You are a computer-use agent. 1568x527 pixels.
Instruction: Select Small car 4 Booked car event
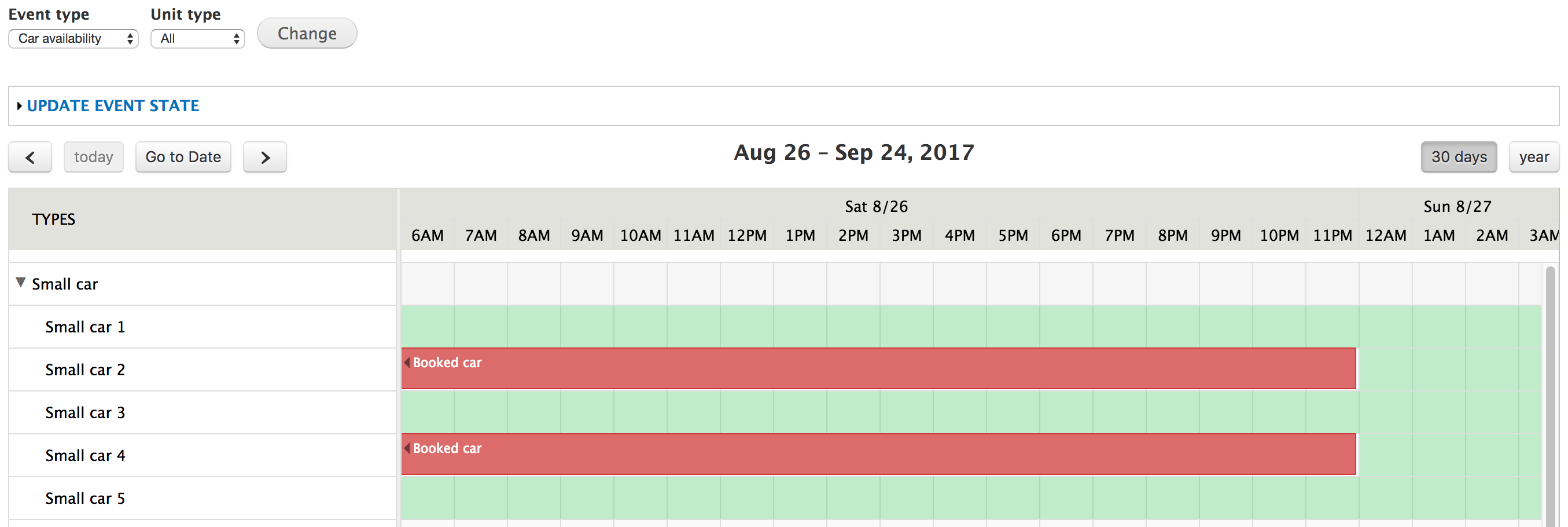click(x=878, y=455)
